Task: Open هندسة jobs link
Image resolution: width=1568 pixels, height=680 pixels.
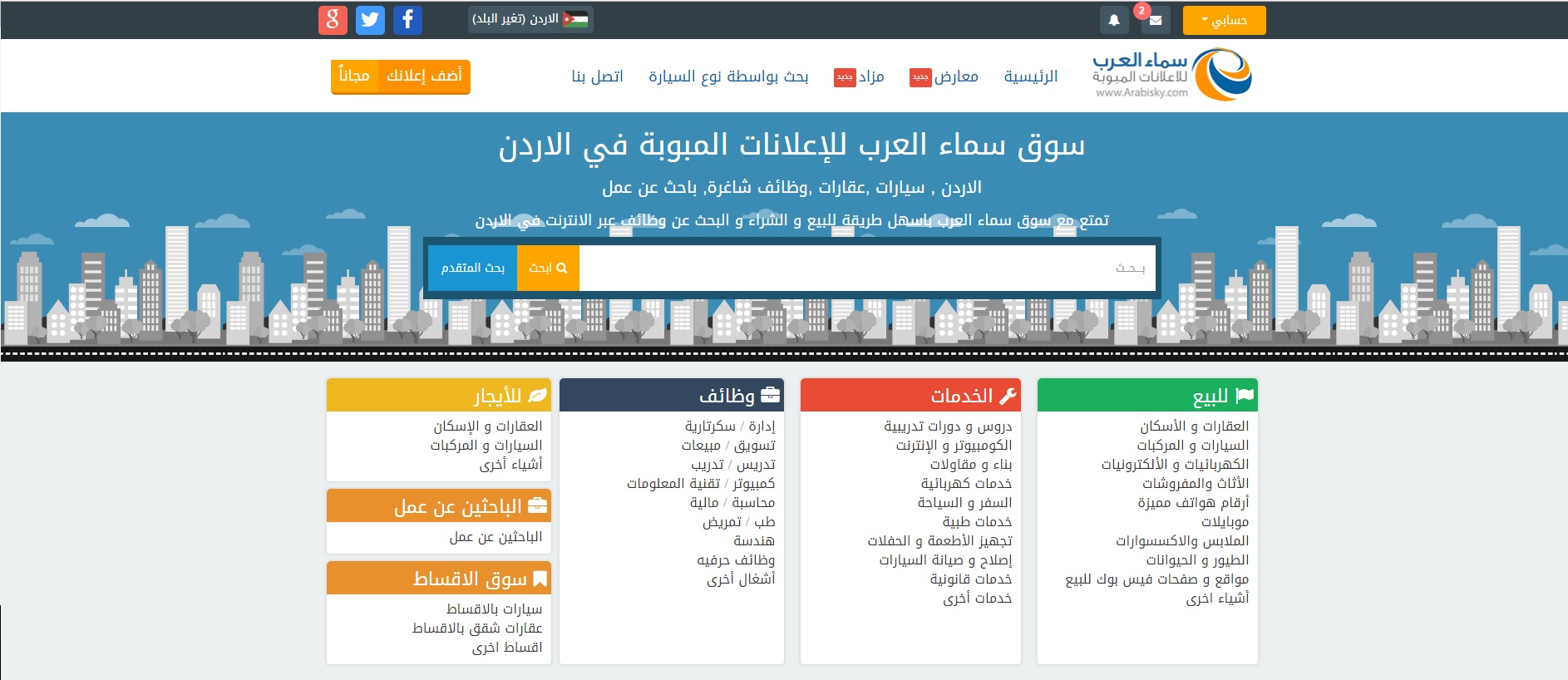Action: [754, 541]
